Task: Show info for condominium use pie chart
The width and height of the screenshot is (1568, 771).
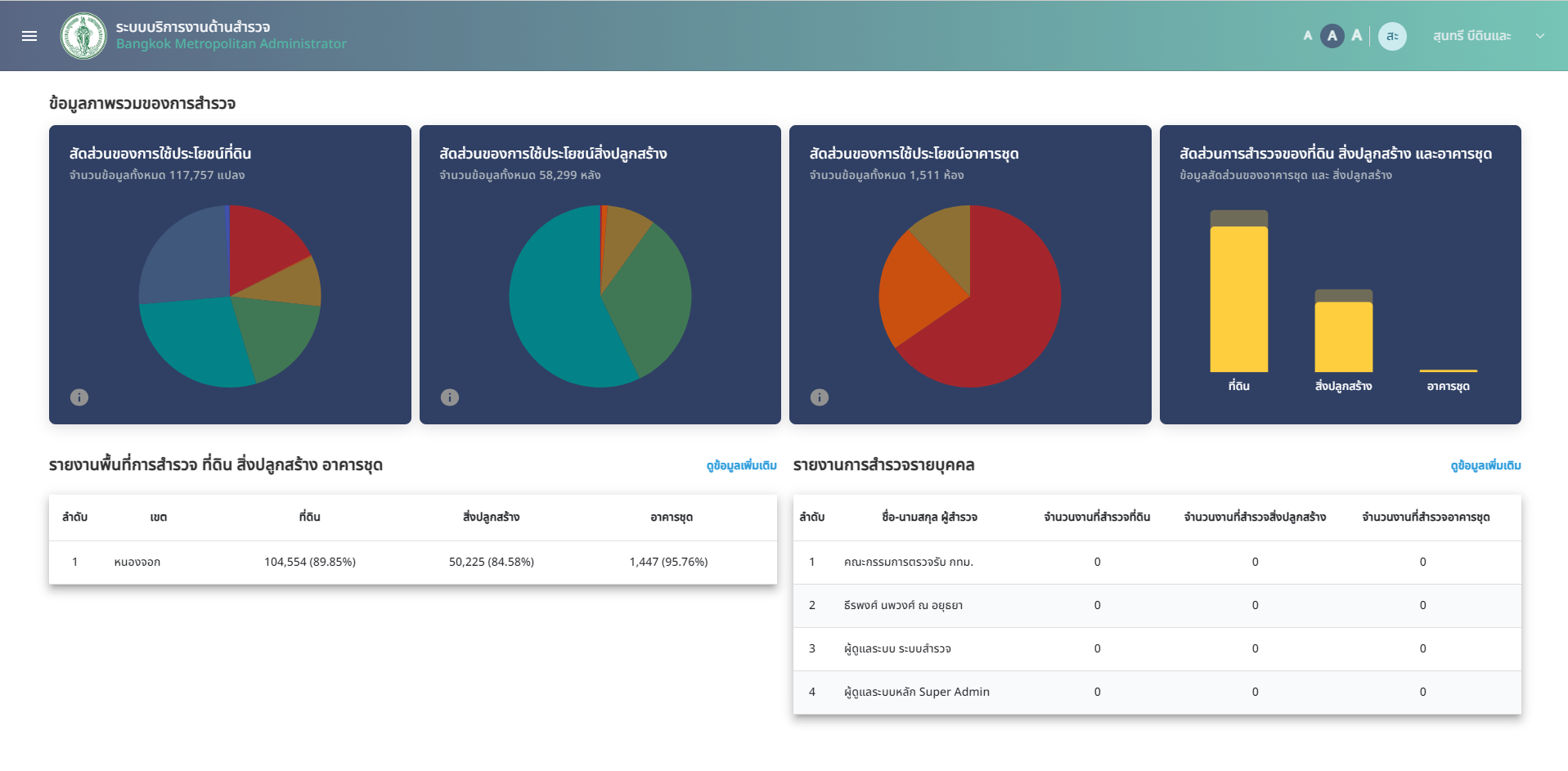Action: tap(820, 397)
